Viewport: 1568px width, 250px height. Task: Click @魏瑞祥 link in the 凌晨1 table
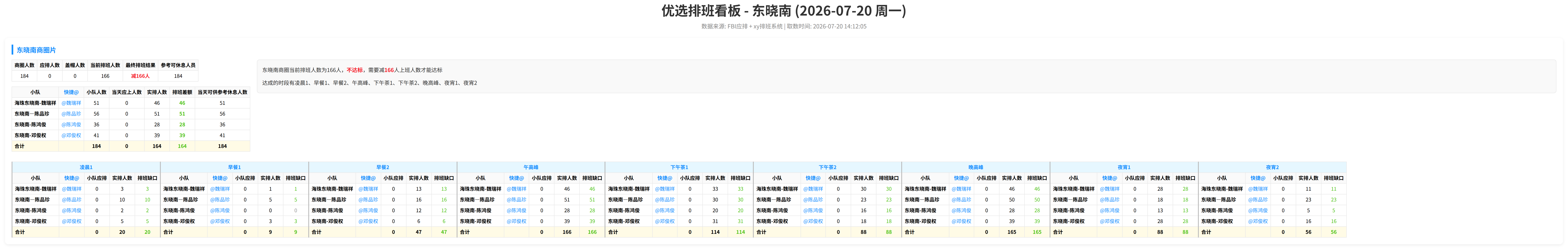72,189
